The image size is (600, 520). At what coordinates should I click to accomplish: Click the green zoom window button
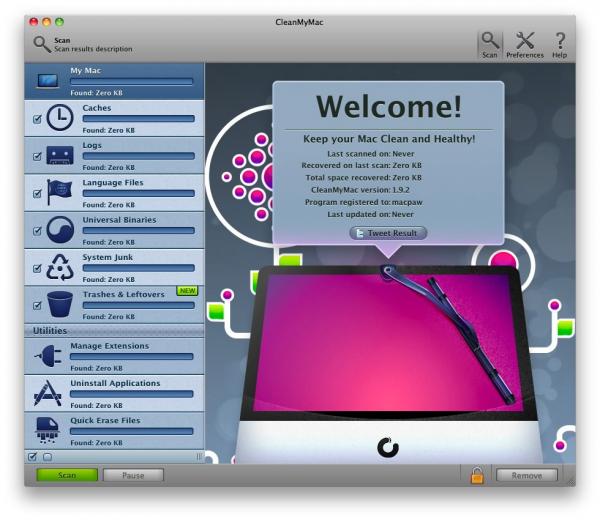tap(59, 22)
